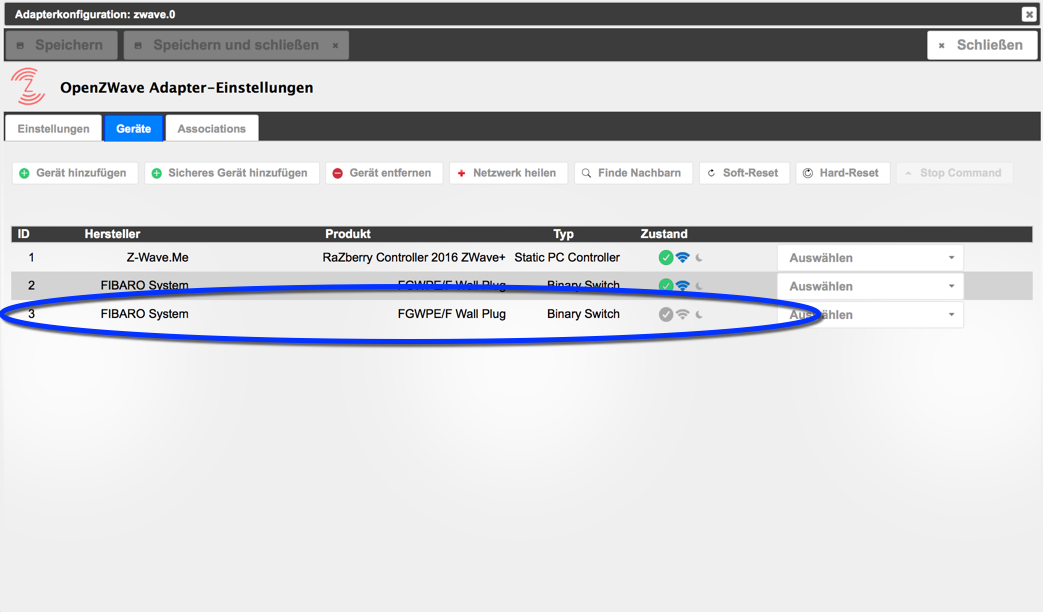Click ID cell 1
The height and width of the screenshot is (612, 1043).
tap(31, 257)
